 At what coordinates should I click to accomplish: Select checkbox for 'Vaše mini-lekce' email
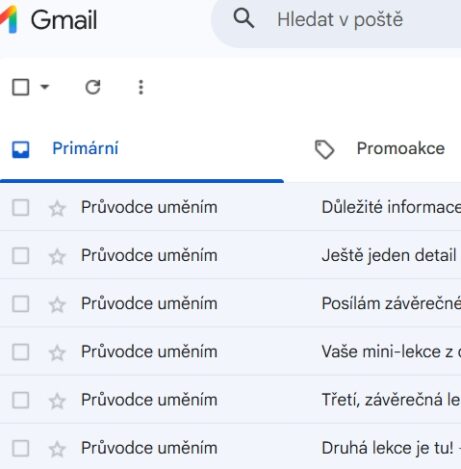pyautogui.click(x=21, y=352)
